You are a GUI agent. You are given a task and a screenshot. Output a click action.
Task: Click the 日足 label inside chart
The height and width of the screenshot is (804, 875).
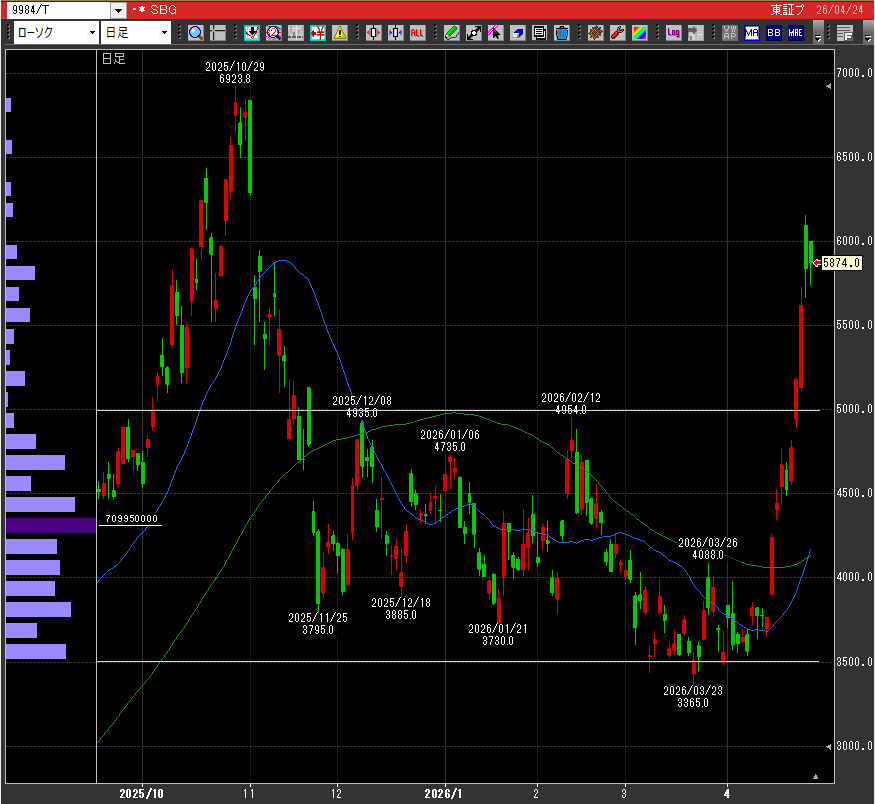(x=113, y=59)
